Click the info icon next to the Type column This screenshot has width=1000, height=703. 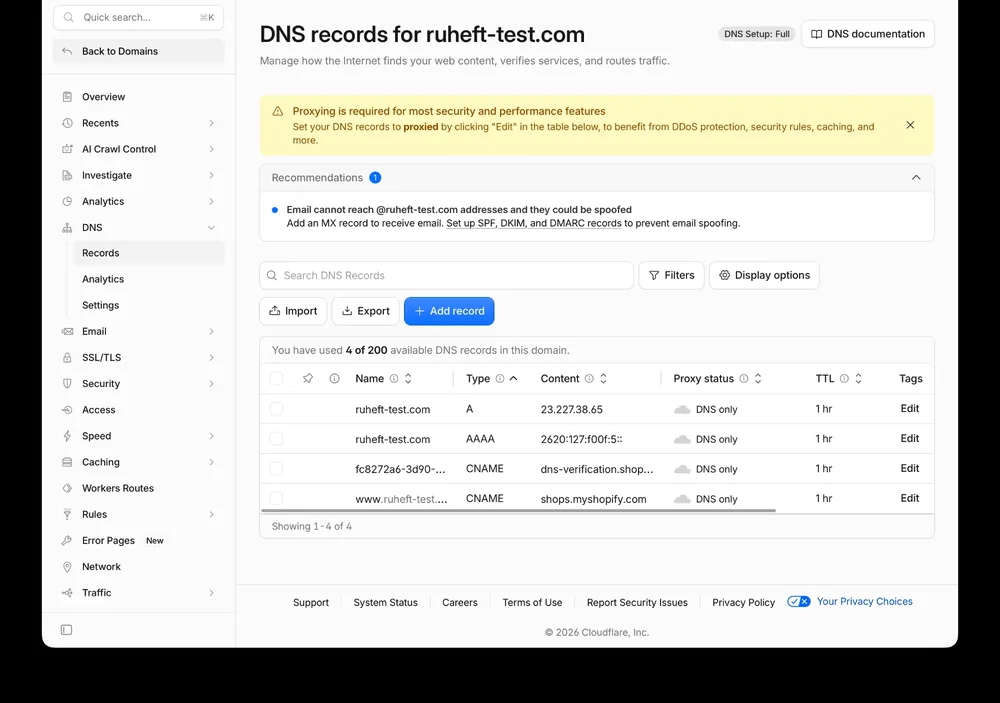(x=500, y=378)
